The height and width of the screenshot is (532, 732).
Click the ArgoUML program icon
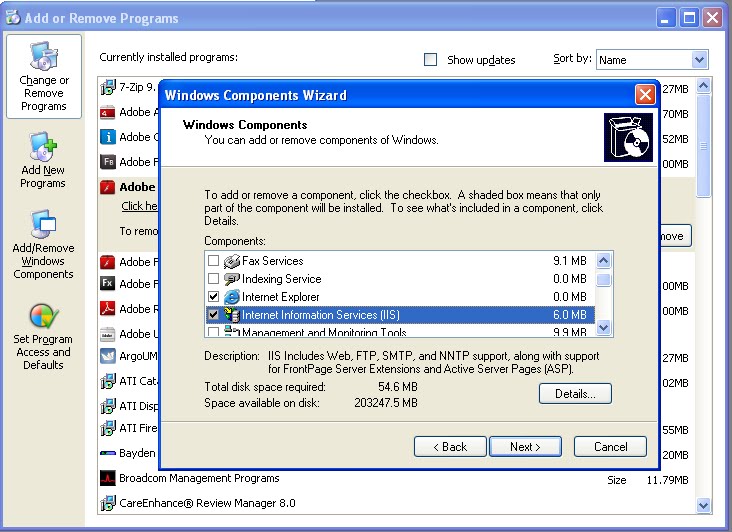108,356
